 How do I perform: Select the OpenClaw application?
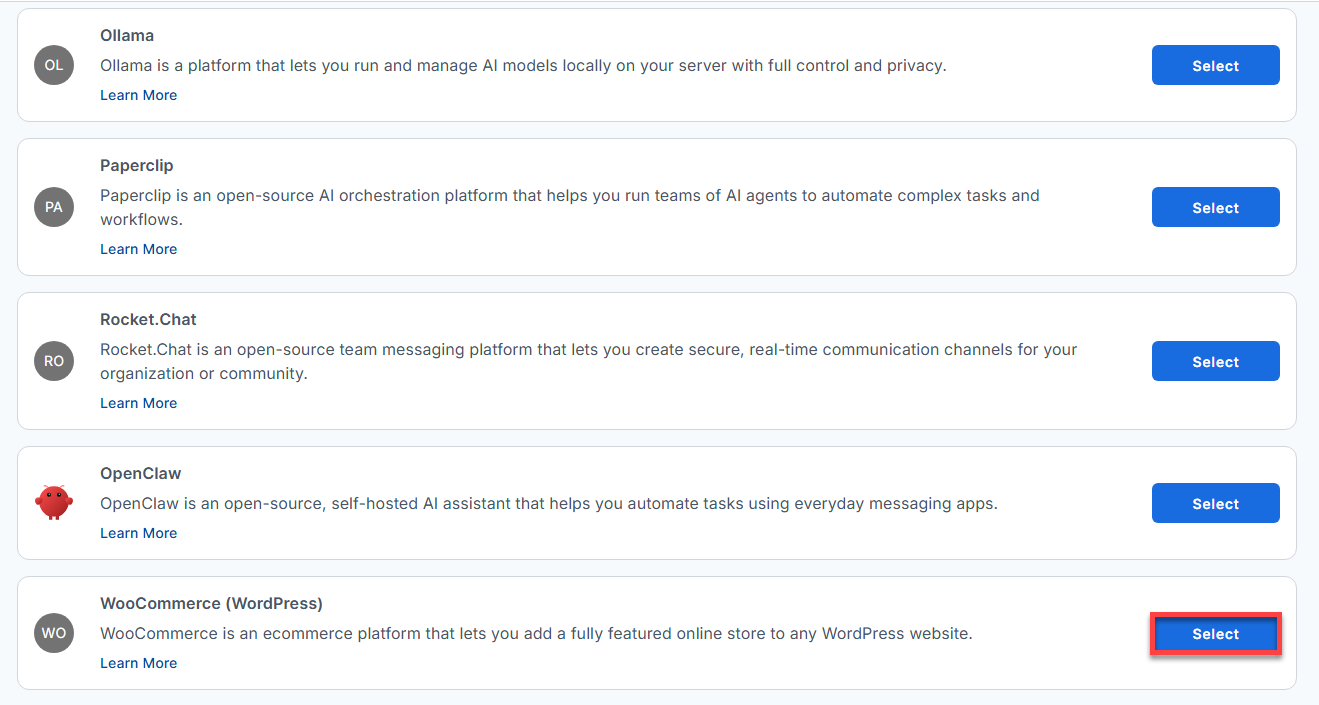click(1215, 503)
